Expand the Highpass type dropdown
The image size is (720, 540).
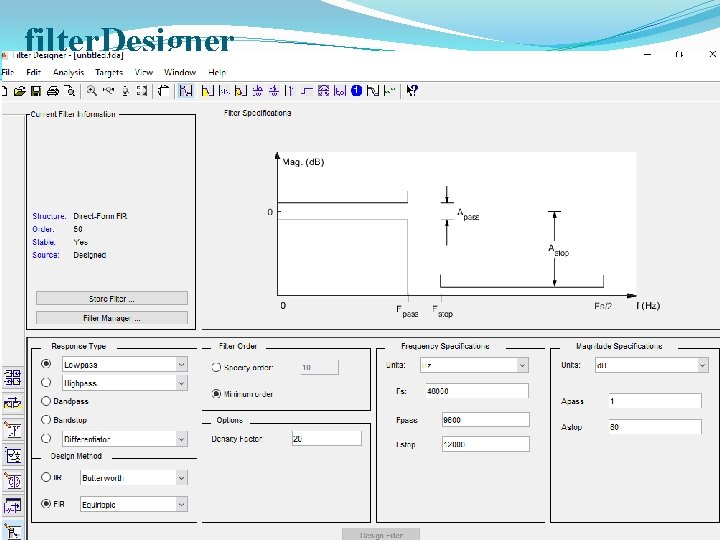tap(181, 383)
